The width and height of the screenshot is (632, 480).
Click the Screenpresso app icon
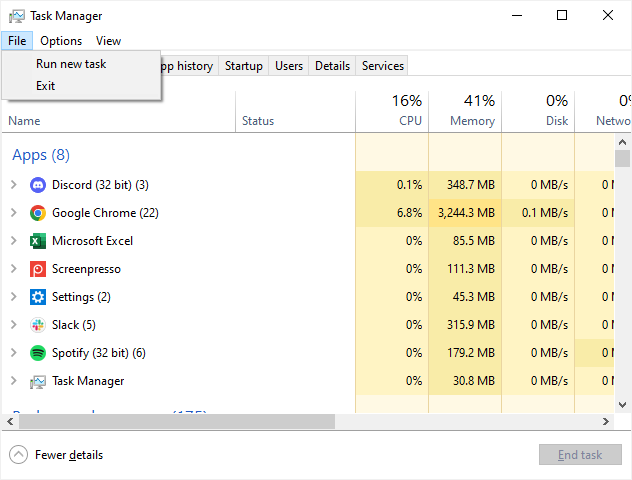pos(38,269)
